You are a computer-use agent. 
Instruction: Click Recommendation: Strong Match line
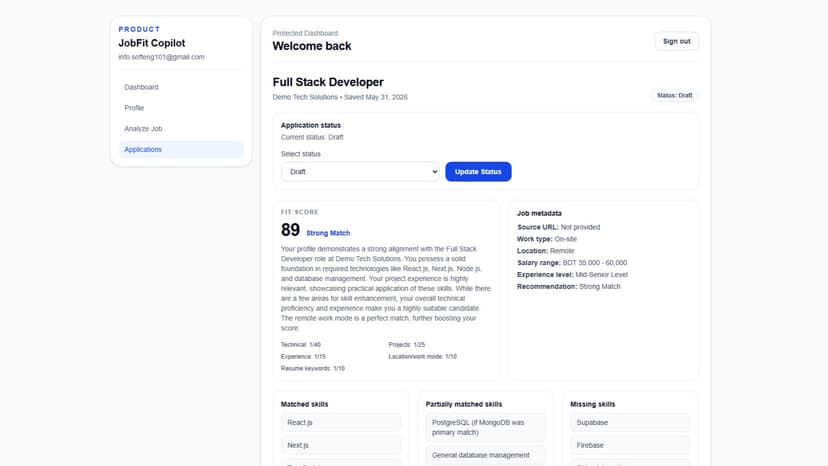569,287
